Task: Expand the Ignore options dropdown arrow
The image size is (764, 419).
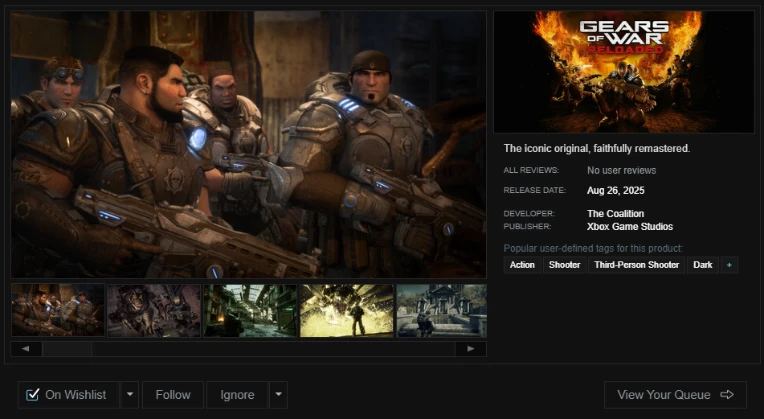Action: [278, 395]
